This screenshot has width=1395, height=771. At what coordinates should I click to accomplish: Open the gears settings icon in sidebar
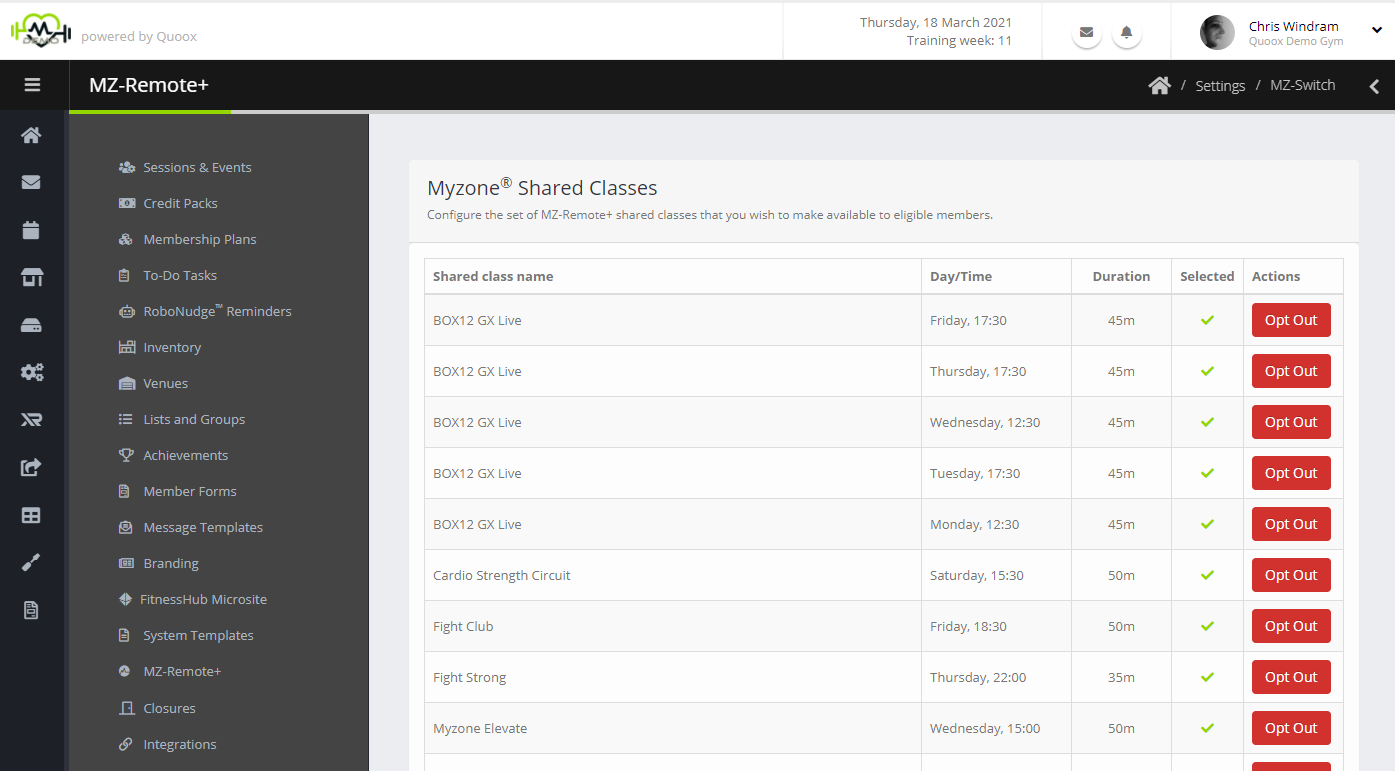pyautogui.click(x=32, y=372)
